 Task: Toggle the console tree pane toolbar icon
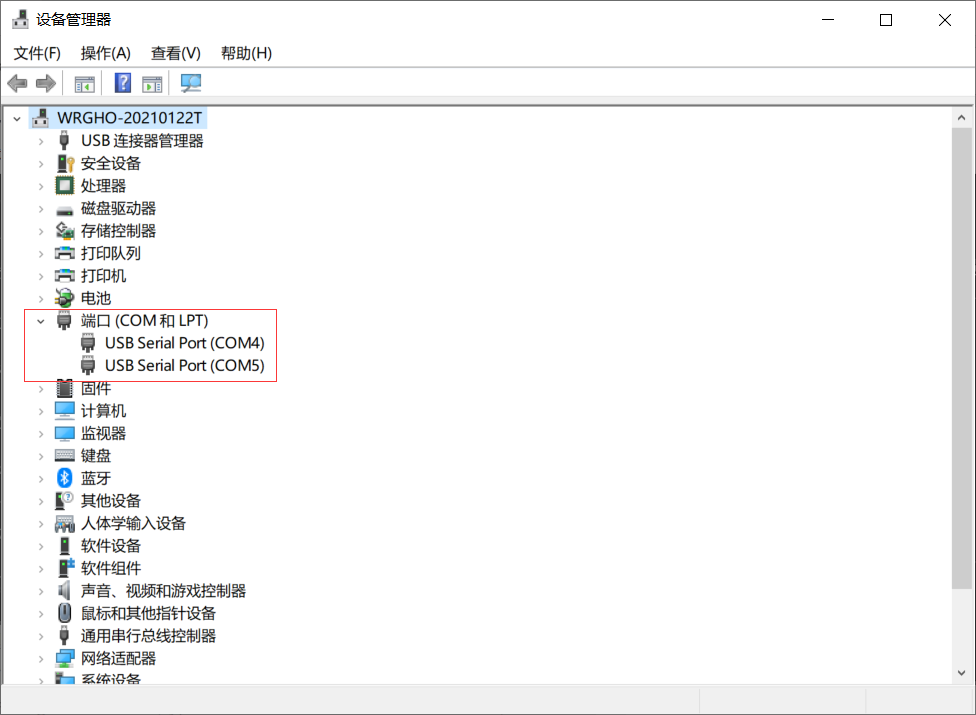(84, 83)
